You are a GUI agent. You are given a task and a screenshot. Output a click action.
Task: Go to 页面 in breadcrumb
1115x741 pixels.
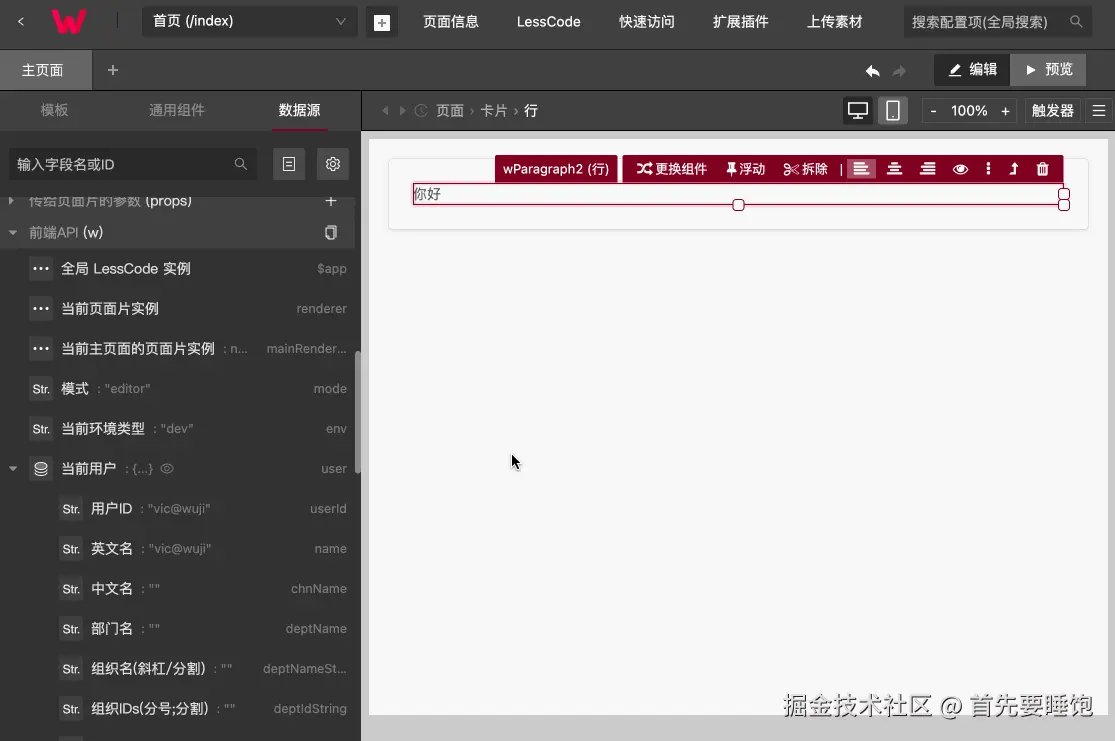[449, 110]
